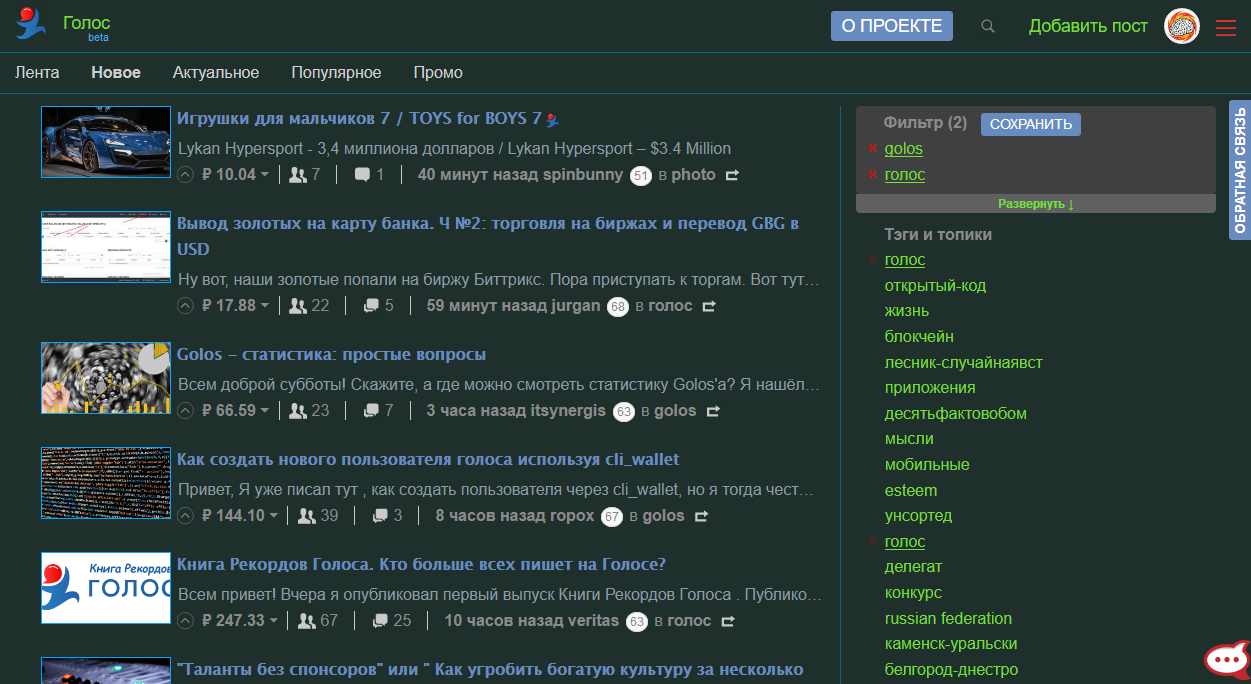
Task: Open the blue sports car thumbnail
Action: click(x=106, y=142)
